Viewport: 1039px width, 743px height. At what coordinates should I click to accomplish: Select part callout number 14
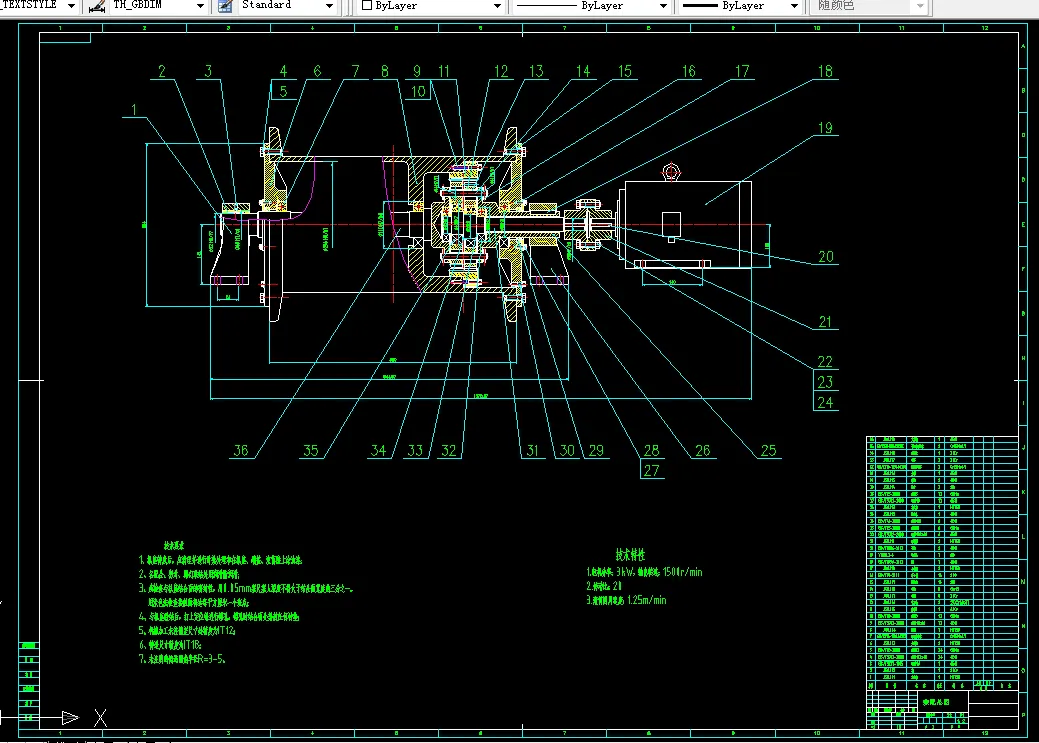(x=582, y=72)
